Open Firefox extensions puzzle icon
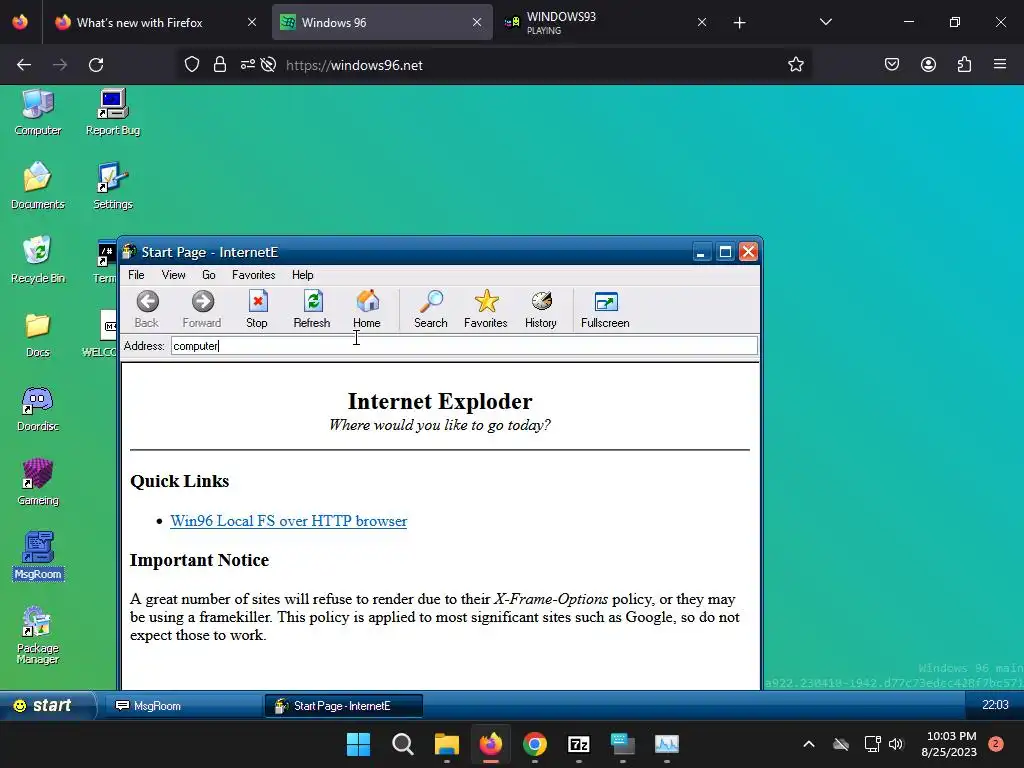This screenshot has width=1024, height=768. click(964, 65)
